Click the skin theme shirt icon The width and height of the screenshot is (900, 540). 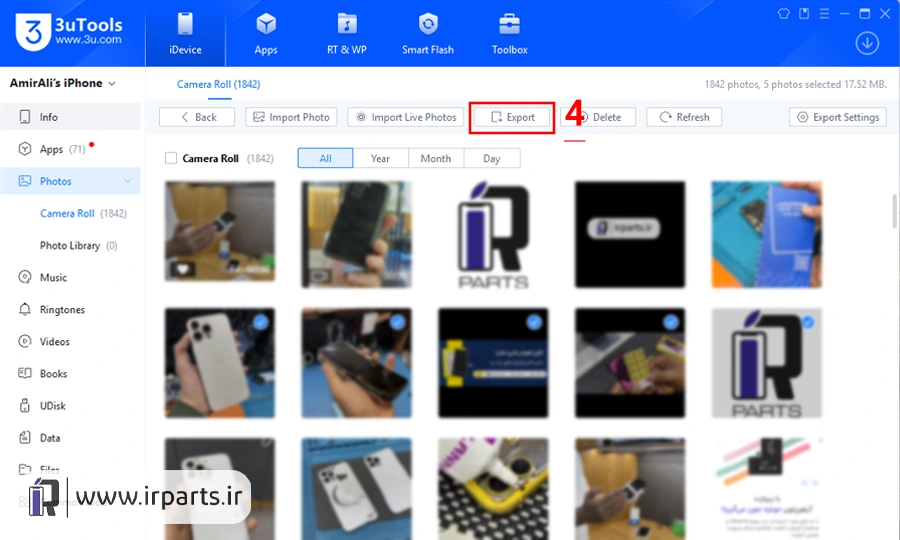[783, 13]
